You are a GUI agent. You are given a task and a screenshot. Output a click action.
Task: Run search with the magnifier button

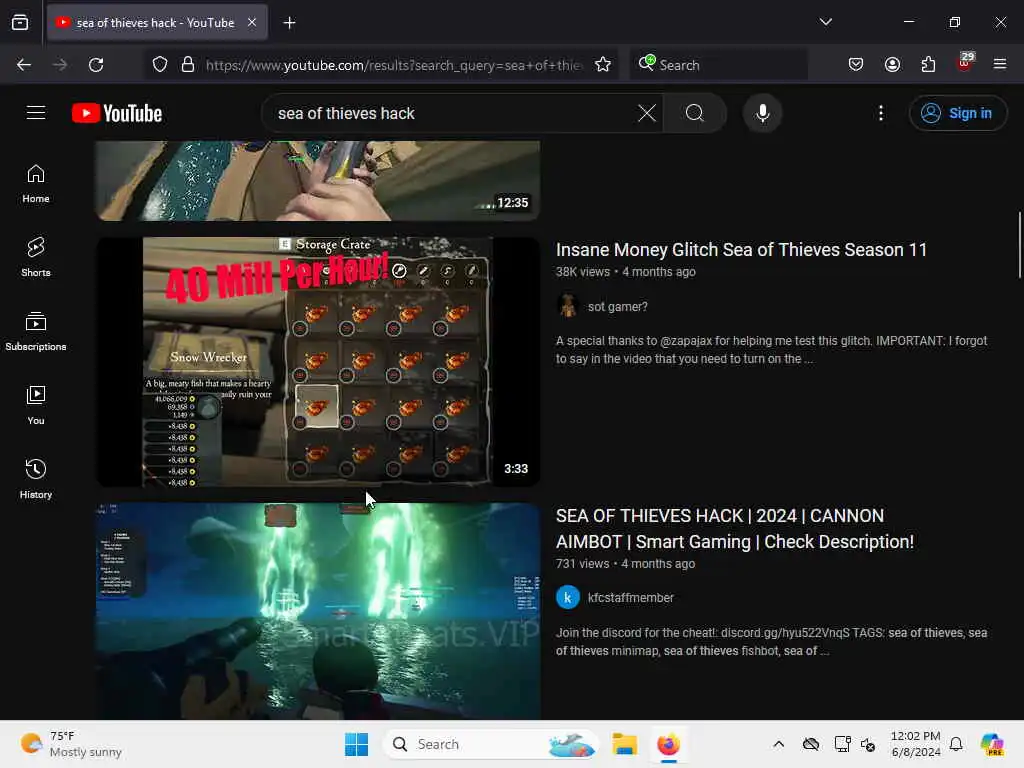pyautogui.click(x=695, y=113)
